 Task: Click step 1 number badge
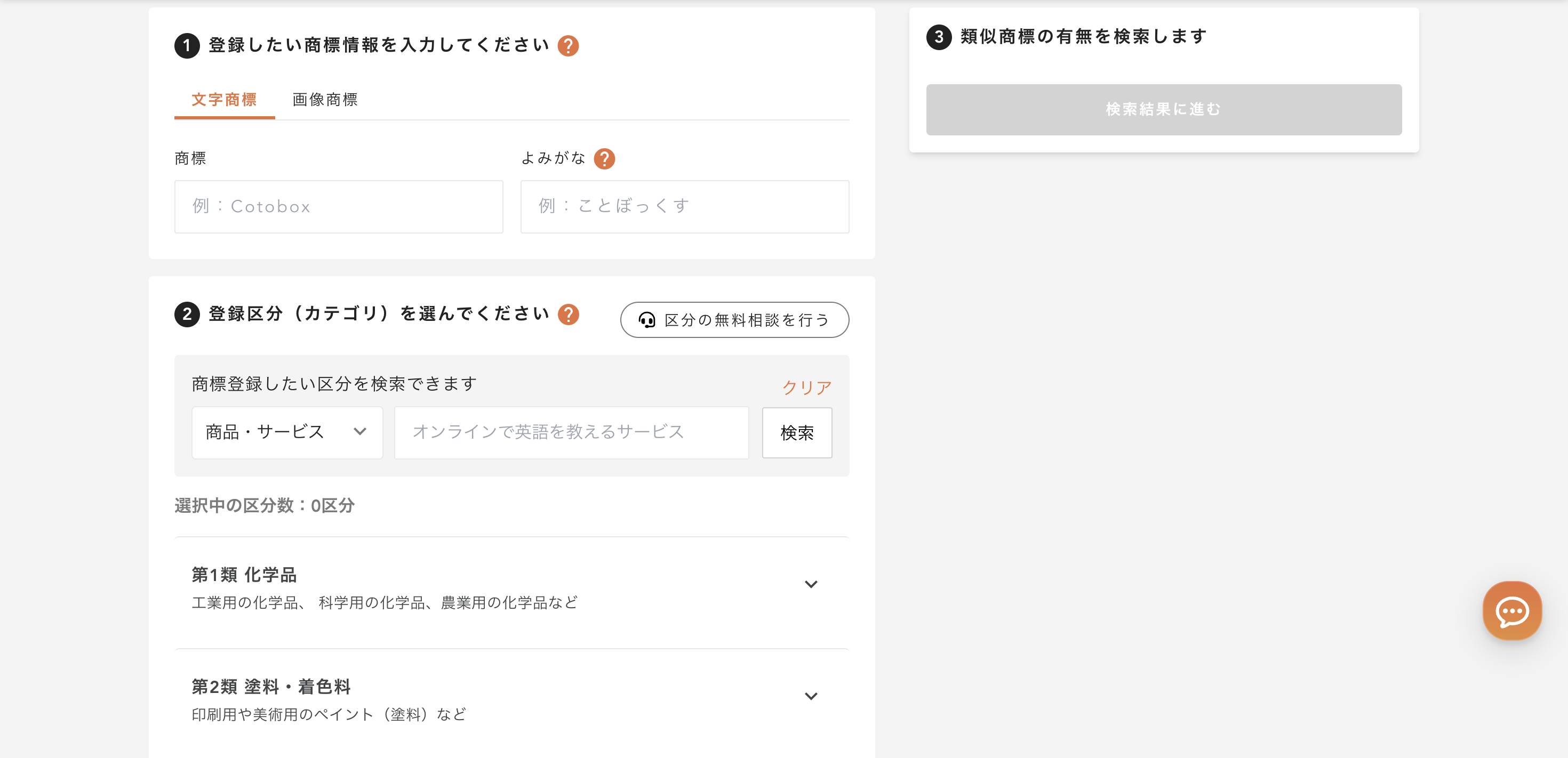187,46
